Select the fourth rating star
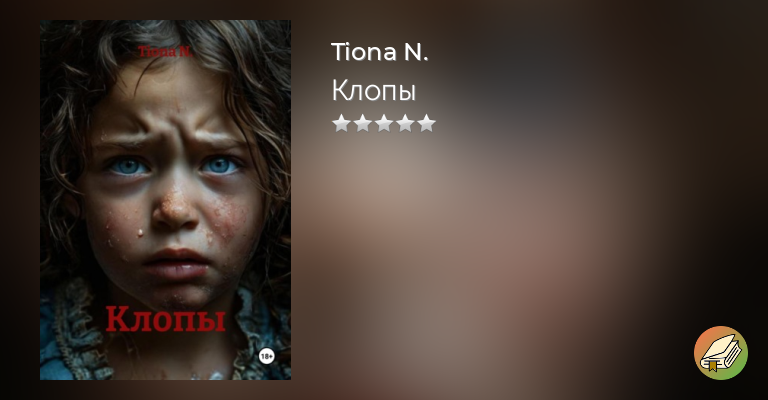Viewport: 768px width, 400px height. coord(405,123)
